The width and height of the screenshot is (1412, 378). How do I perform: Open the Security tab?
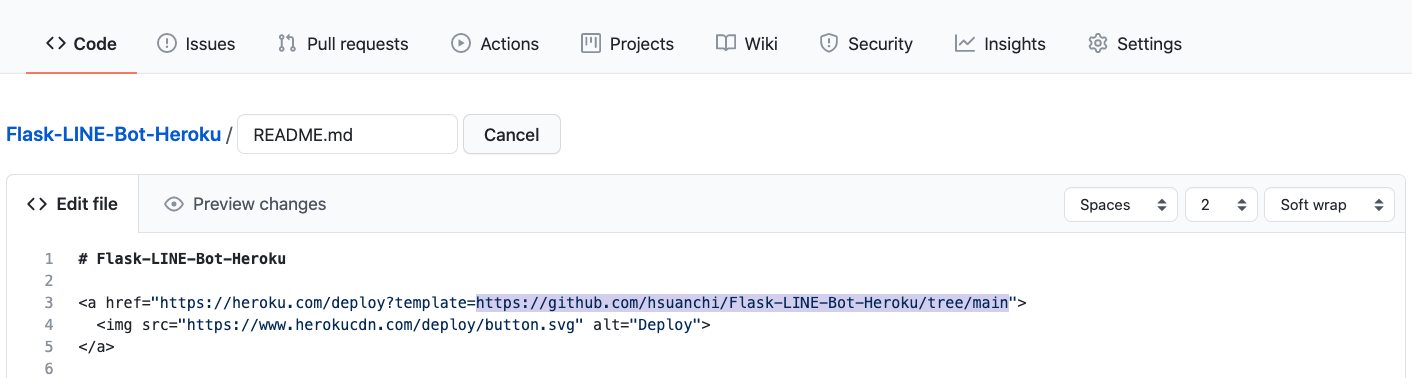(x=866, y=44)
